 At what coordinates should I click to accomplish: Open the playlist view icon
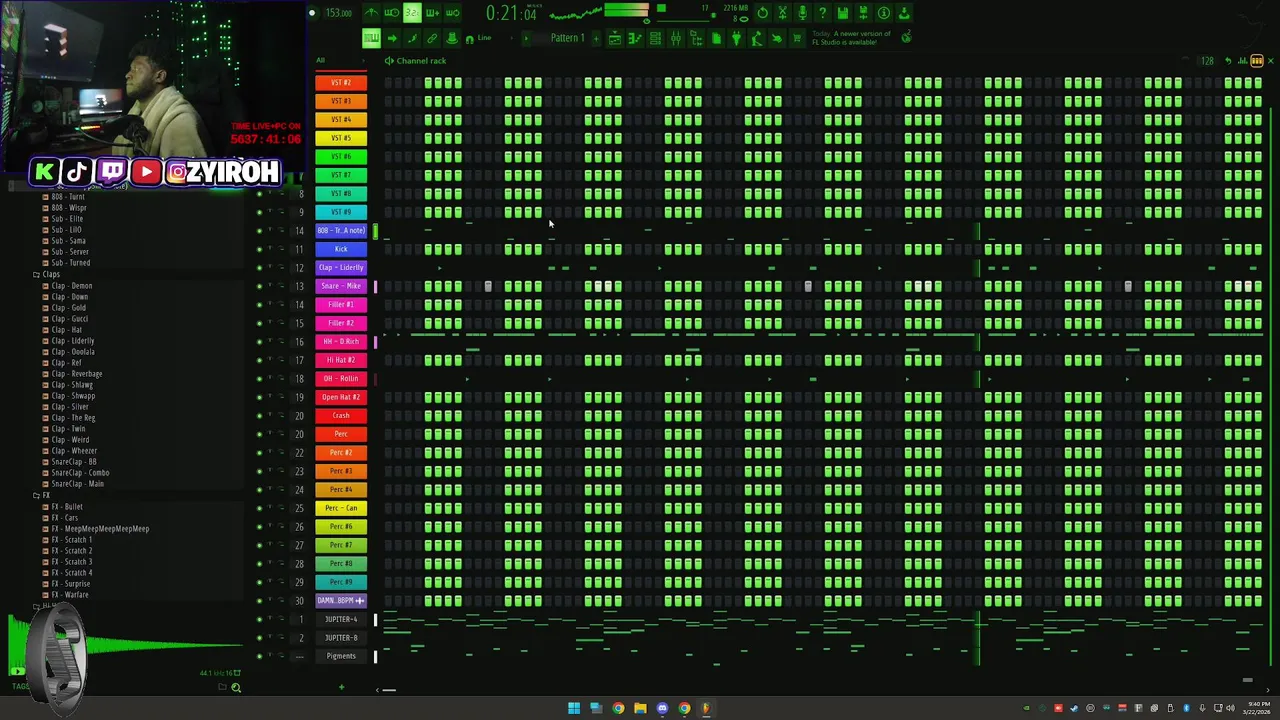[x=615, y=38]
